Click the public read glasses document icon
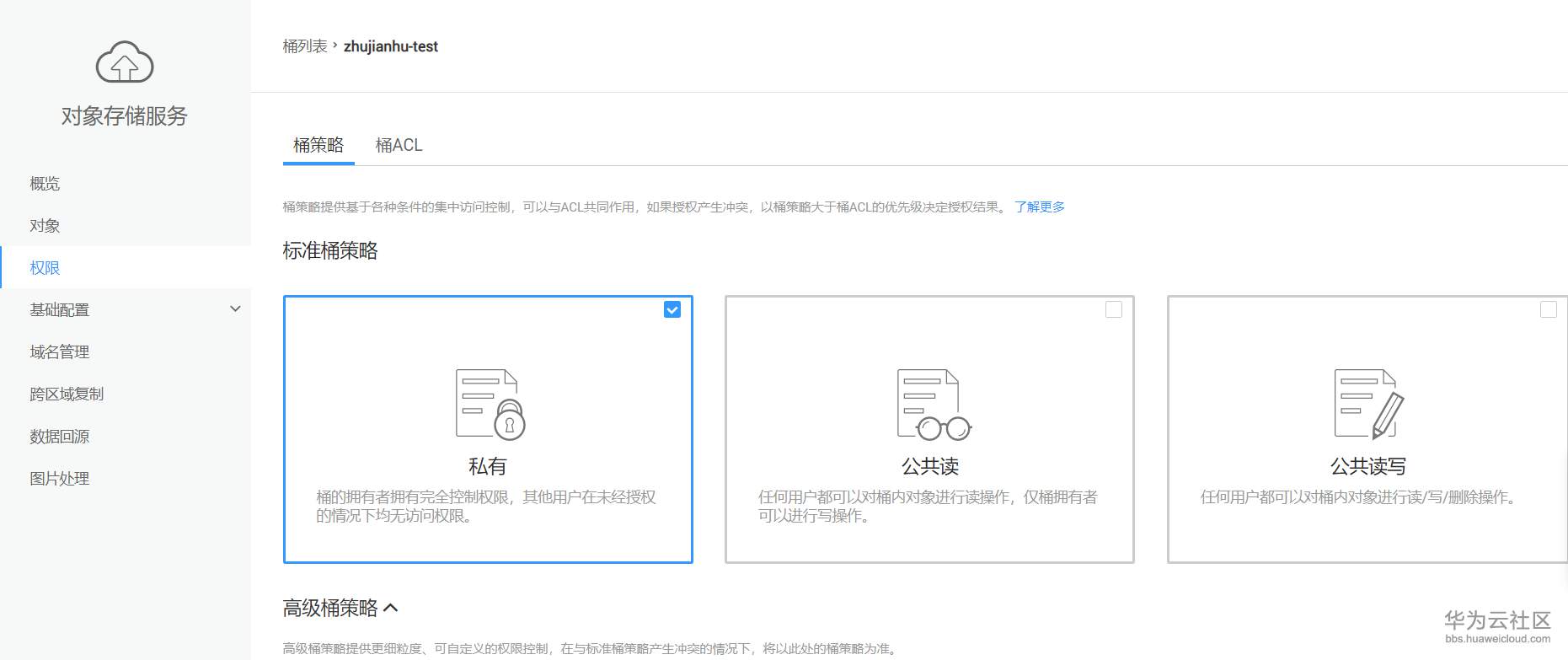The height and width of the screenshot is (660, 1568). click(934, 405)
